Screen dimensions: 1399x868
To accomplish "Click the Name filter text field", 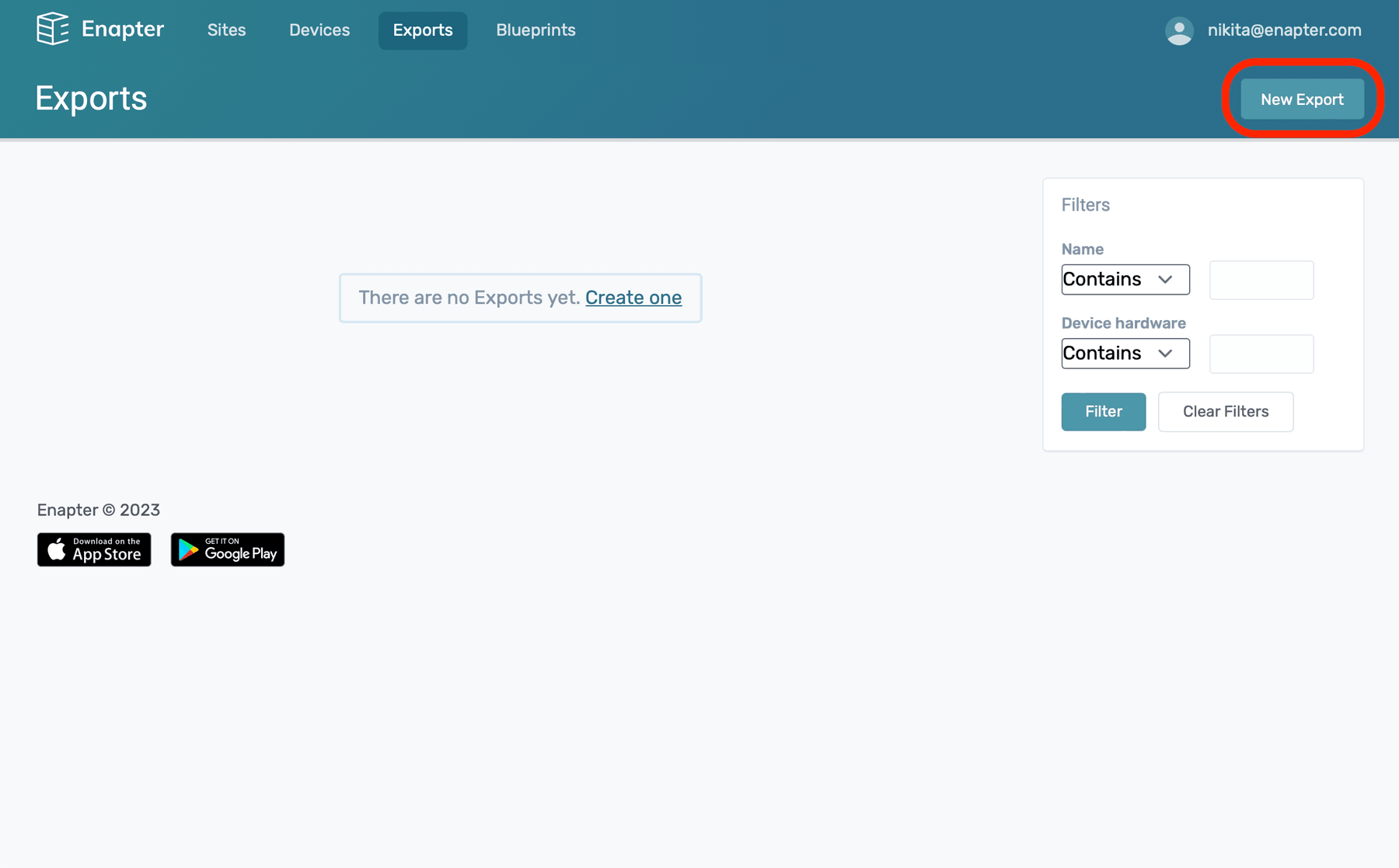I will tap(1261, 280).
